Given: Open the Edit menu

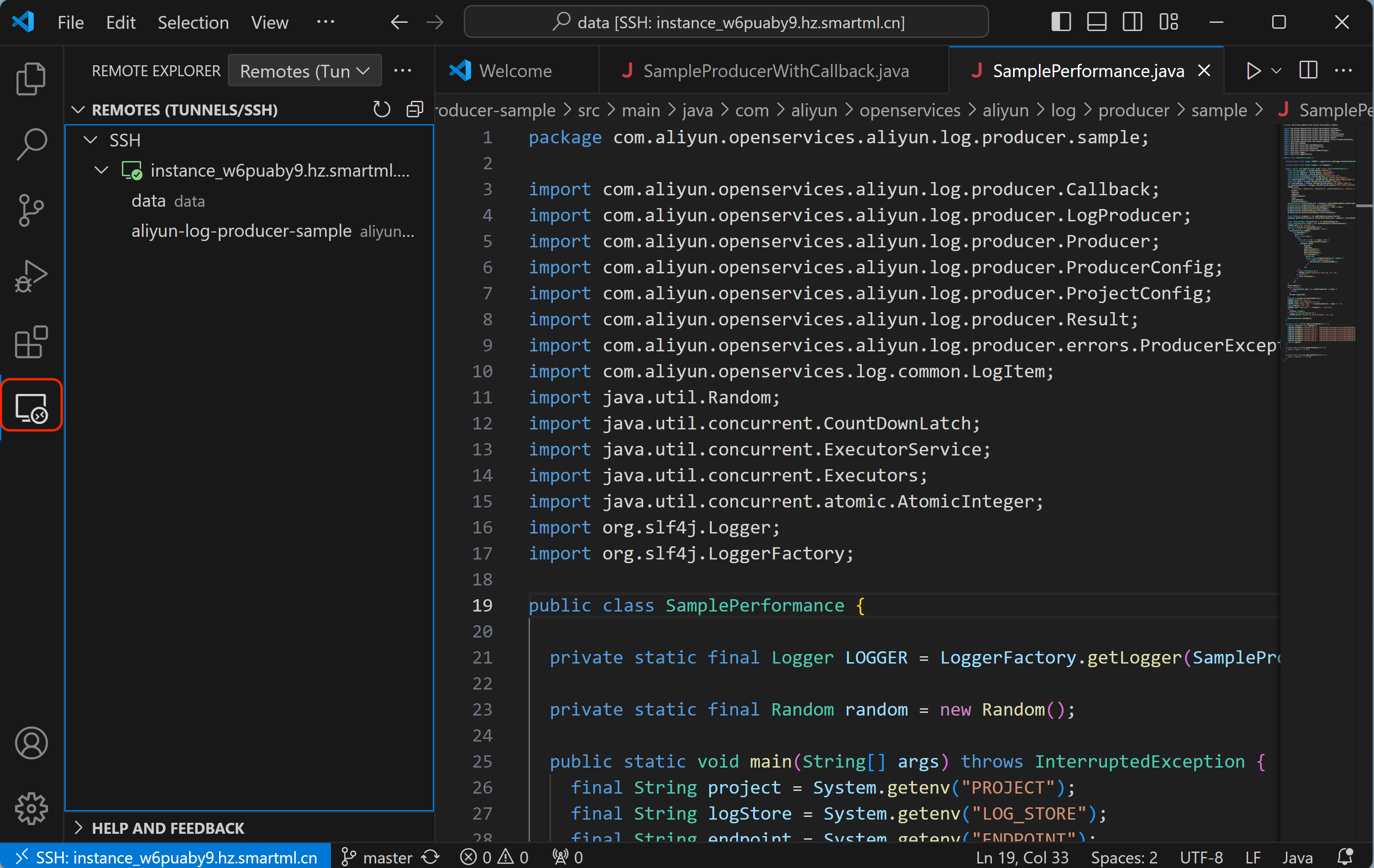Looking at the screenshot, I should (x=121, y=22).
